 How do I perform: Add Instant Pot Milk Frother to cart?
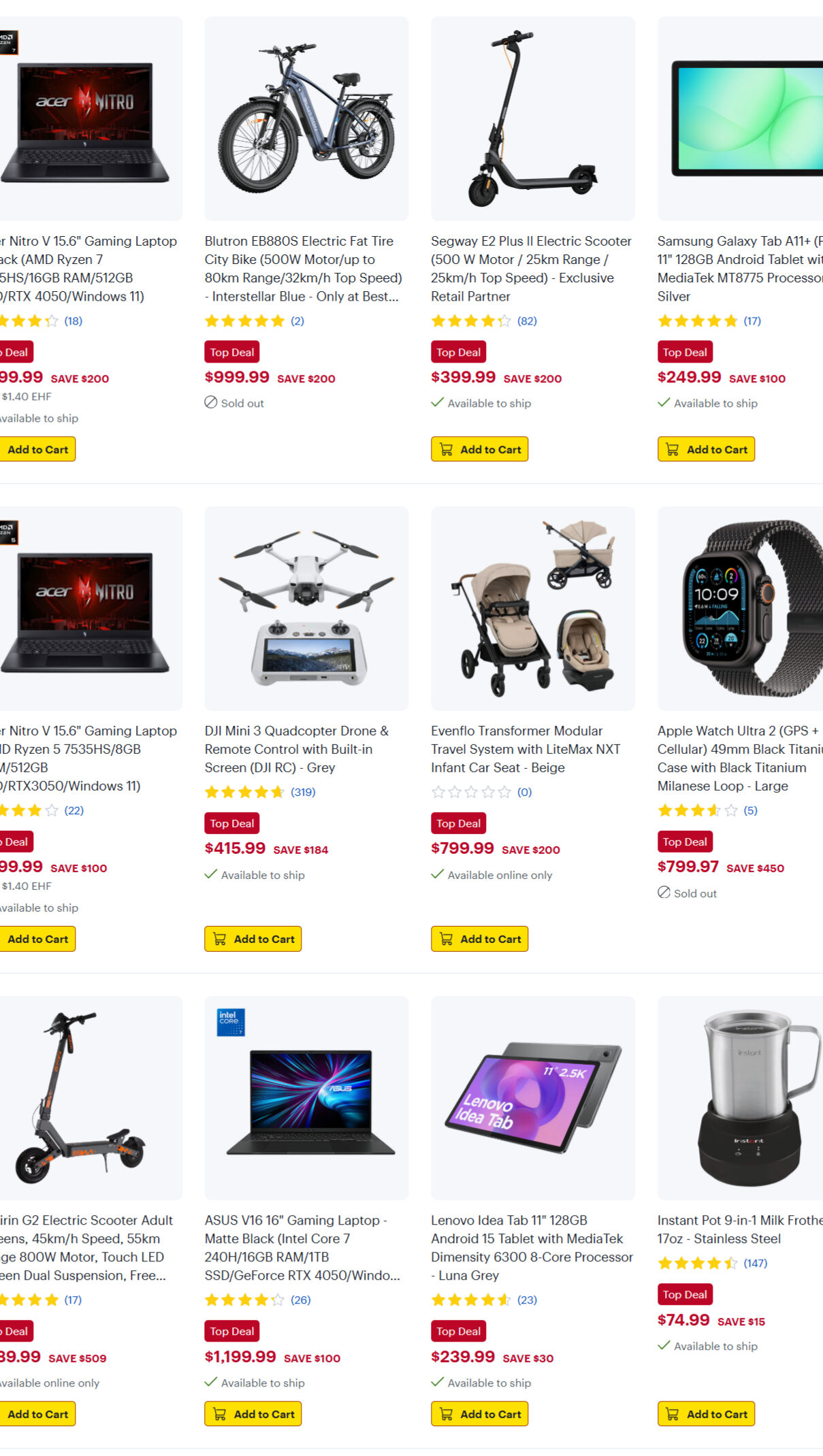(706, 1414)
